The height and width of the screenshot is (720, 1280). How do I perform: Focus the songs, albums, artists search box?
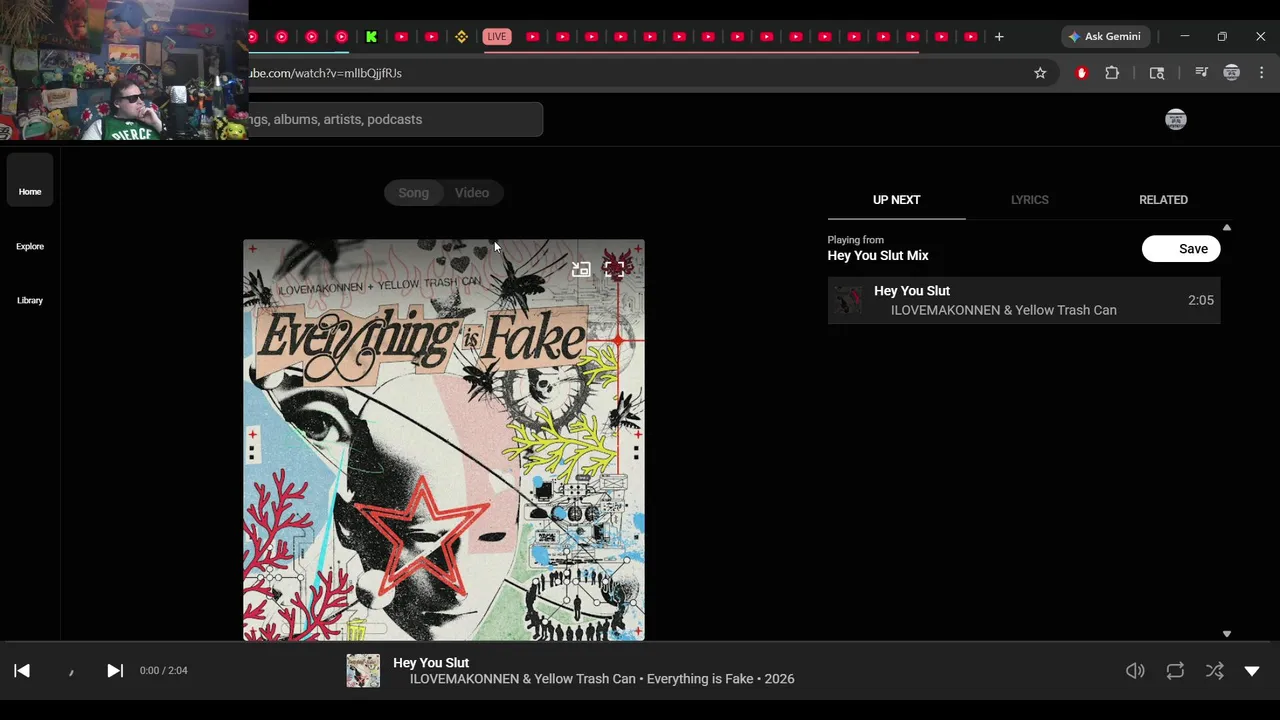[x=396, y=120]
